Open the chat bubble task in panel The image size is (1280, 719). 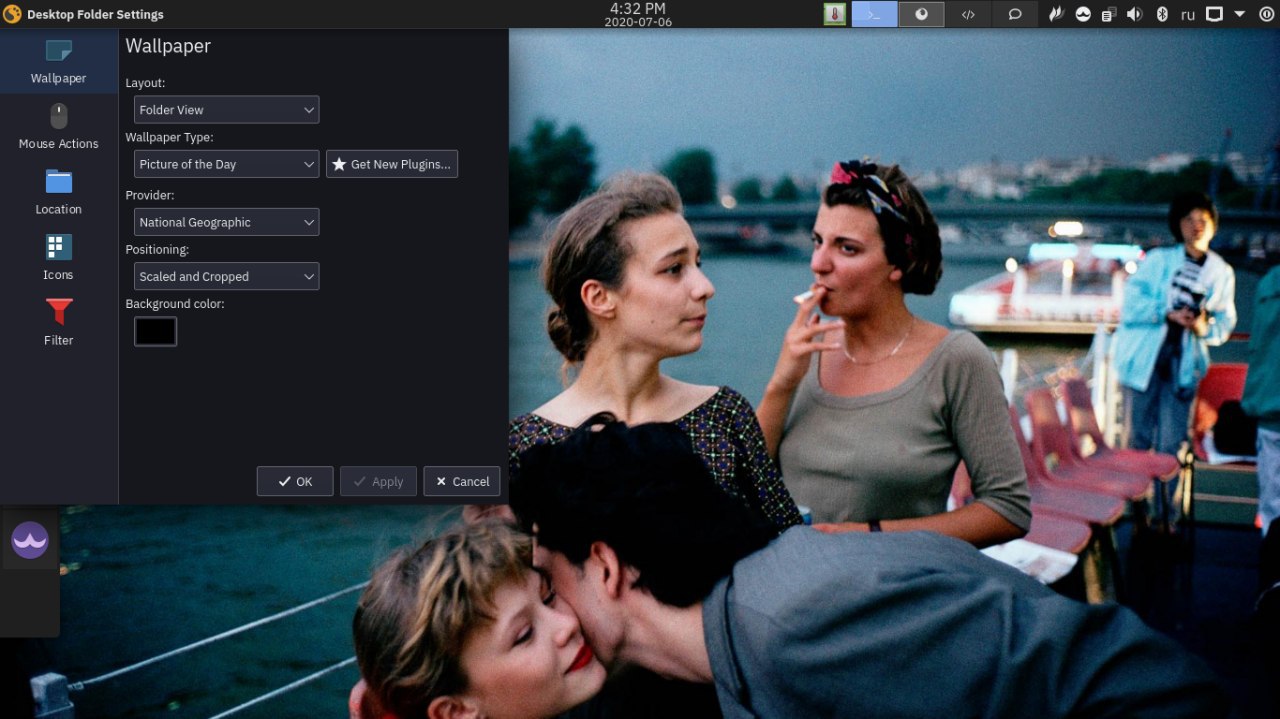(1015, 14)
